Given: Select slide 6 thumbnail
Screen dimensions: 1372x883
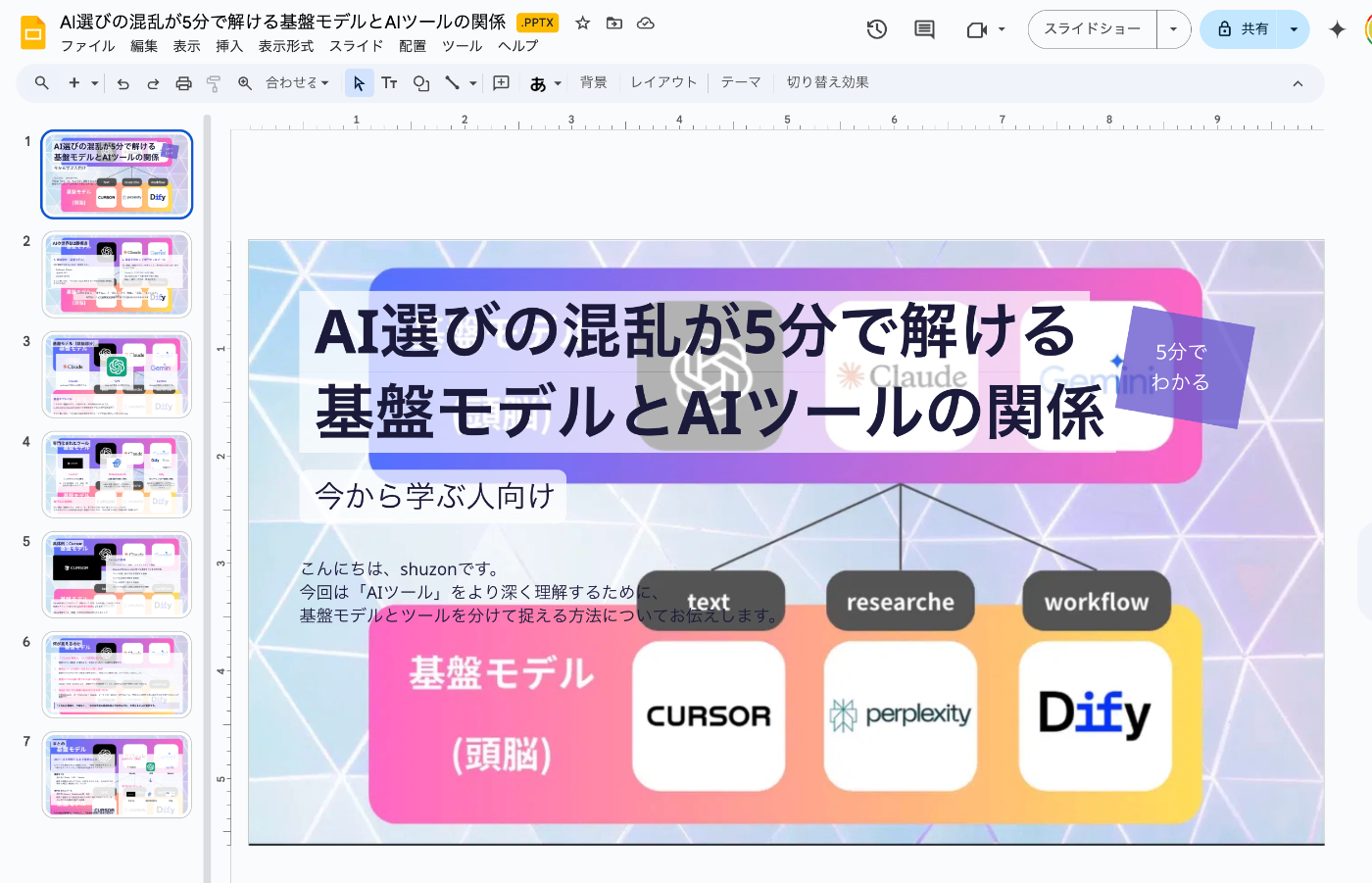Looking at the screenshot, I should click(x=117, y=675).
